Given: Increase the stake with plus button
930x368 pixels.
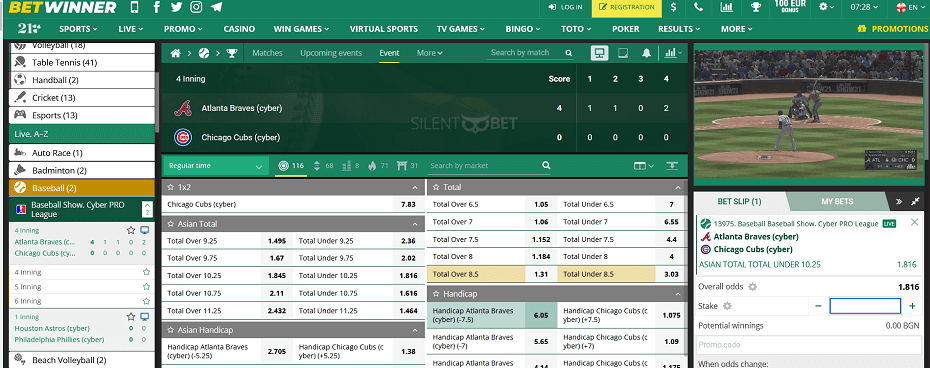Looking at the screenshot, I should [912, 306].
